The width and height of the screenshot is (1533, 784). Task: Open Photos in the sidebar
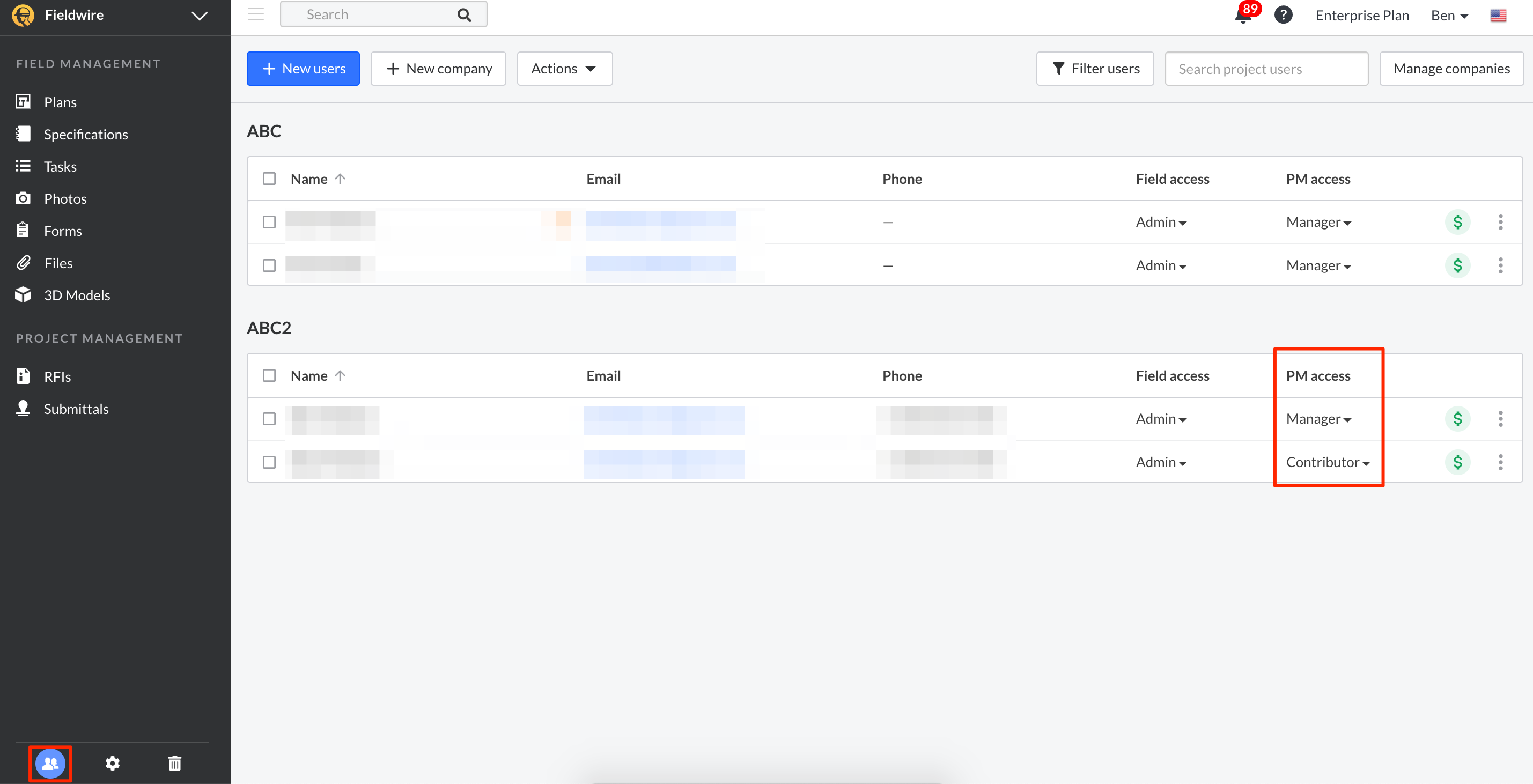pos(64,198)
